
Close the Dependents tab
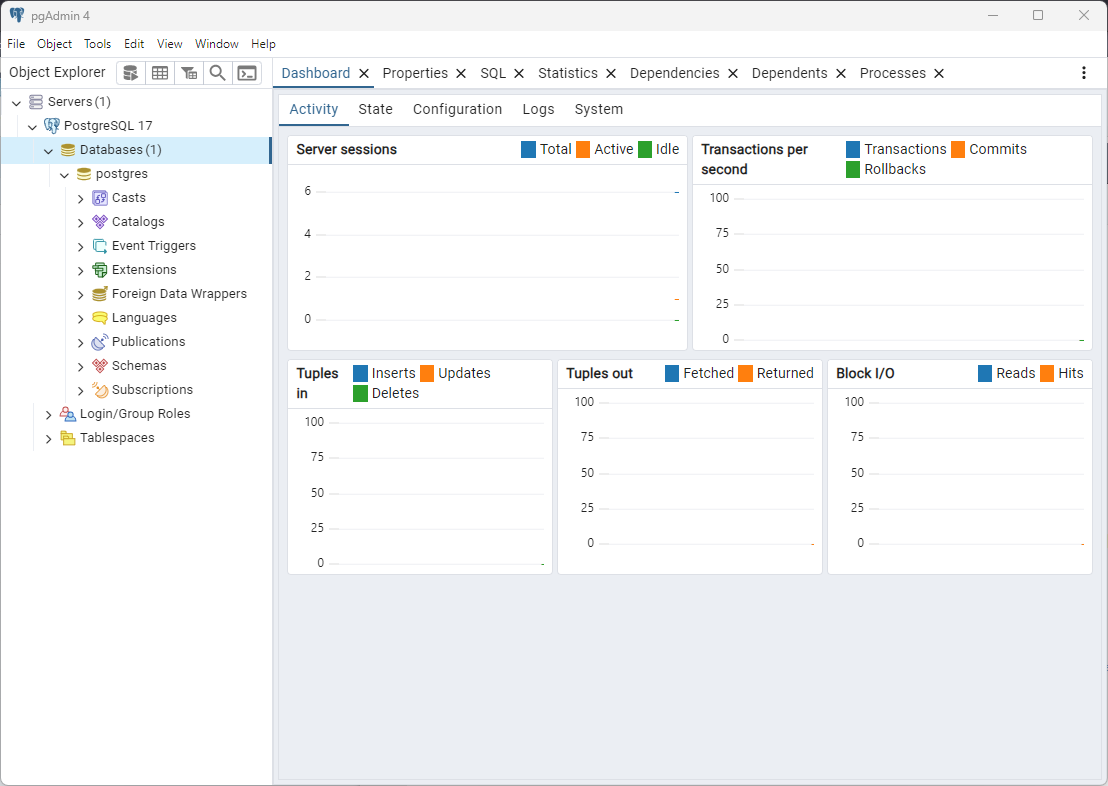coord(841,74)
